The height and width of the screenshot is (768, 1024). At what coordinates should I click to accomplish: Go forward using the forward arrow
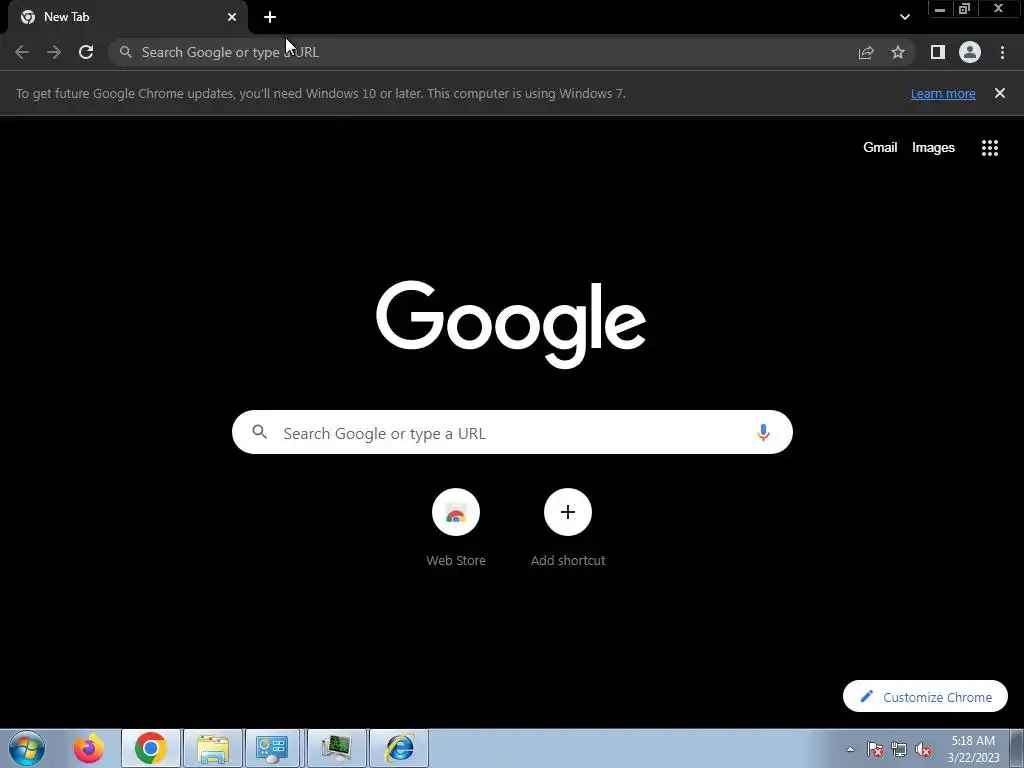click(54, 52)
